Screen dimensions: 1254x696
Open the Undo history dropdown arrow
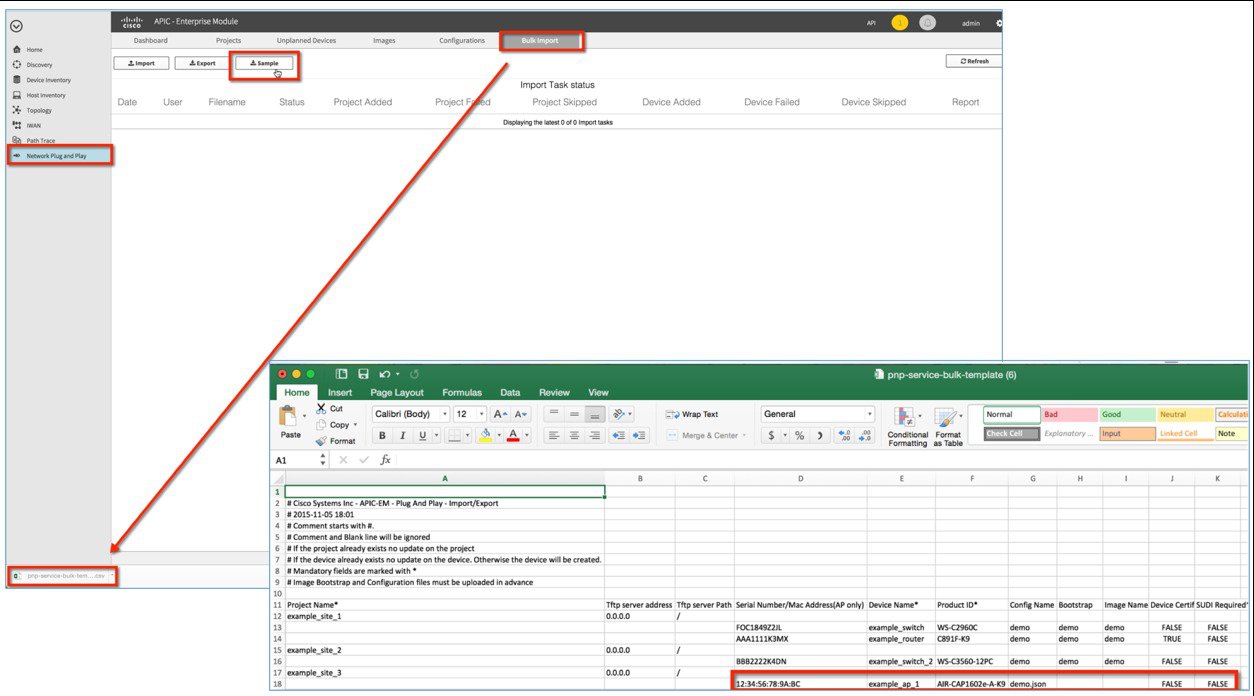click(397, 375)
